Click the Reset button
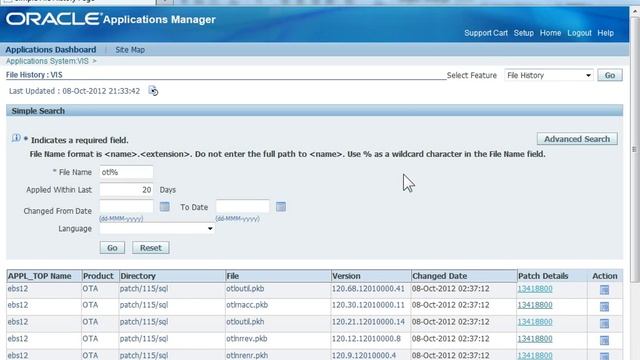 point(151,248)
